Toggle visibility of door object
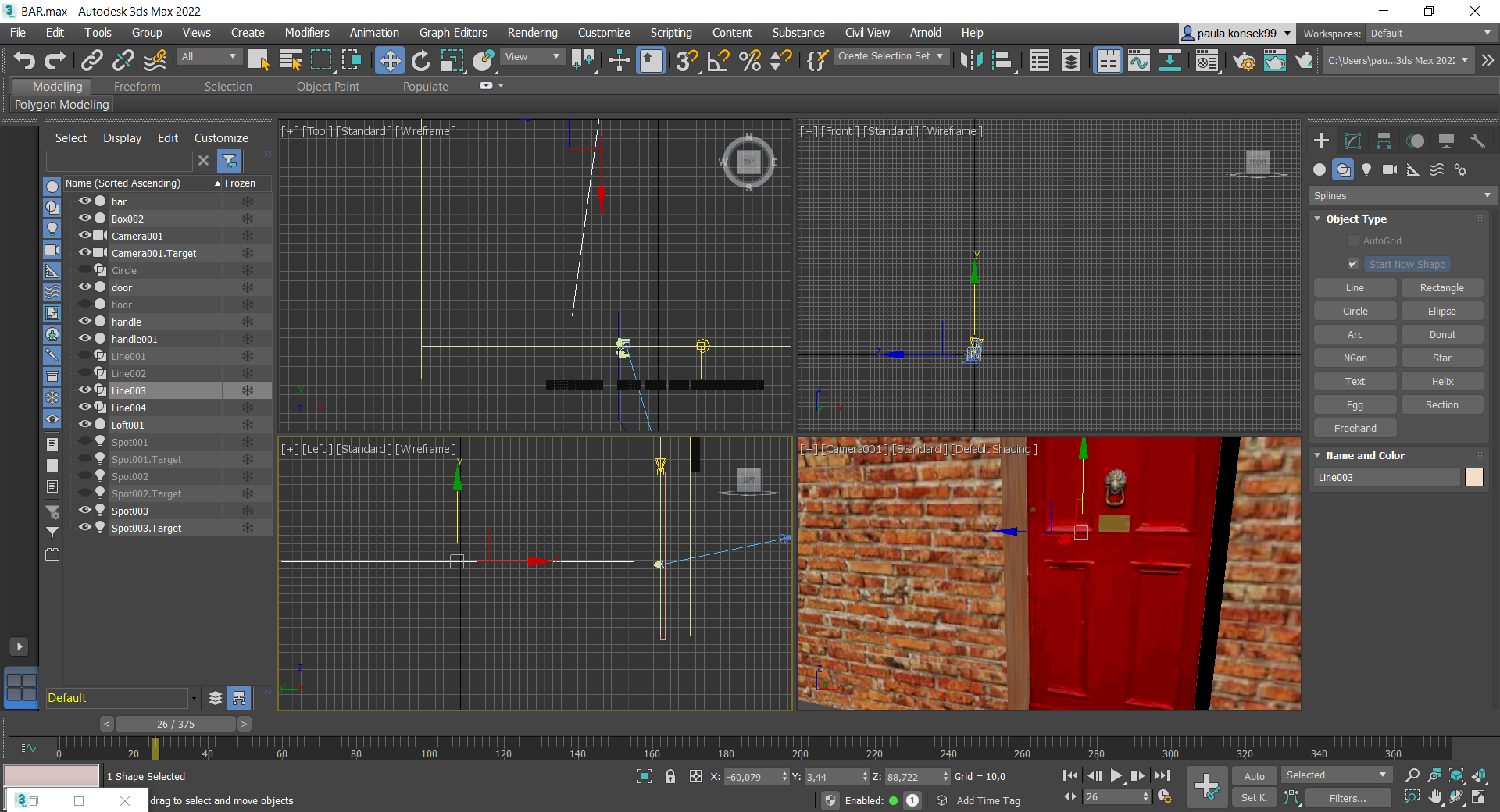Image resolution: width=1500 pixels, height=812 pixels. click(x=84, y=287)
